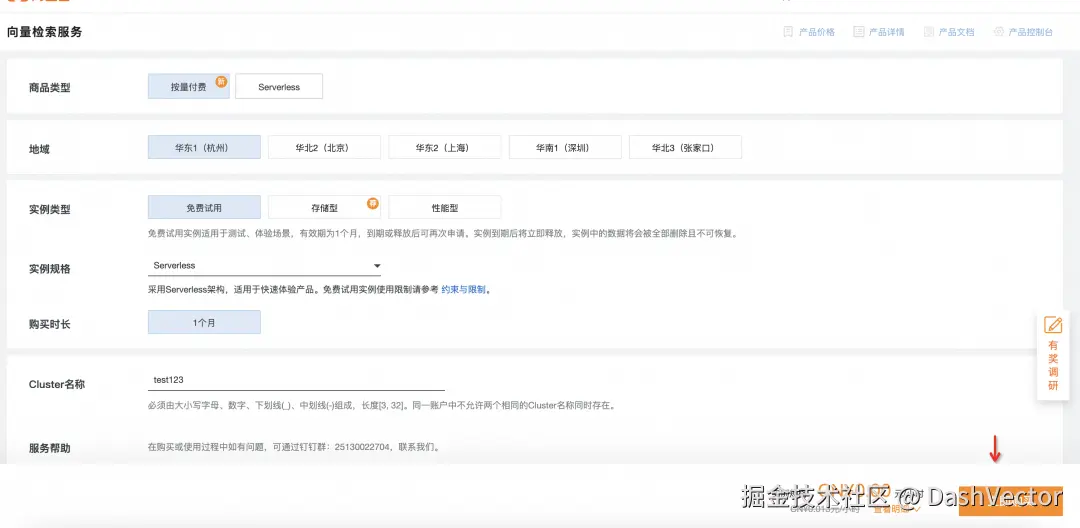Click the 实例规格 dropdown arrow
1080x528 pixels.
click(377, 266)
